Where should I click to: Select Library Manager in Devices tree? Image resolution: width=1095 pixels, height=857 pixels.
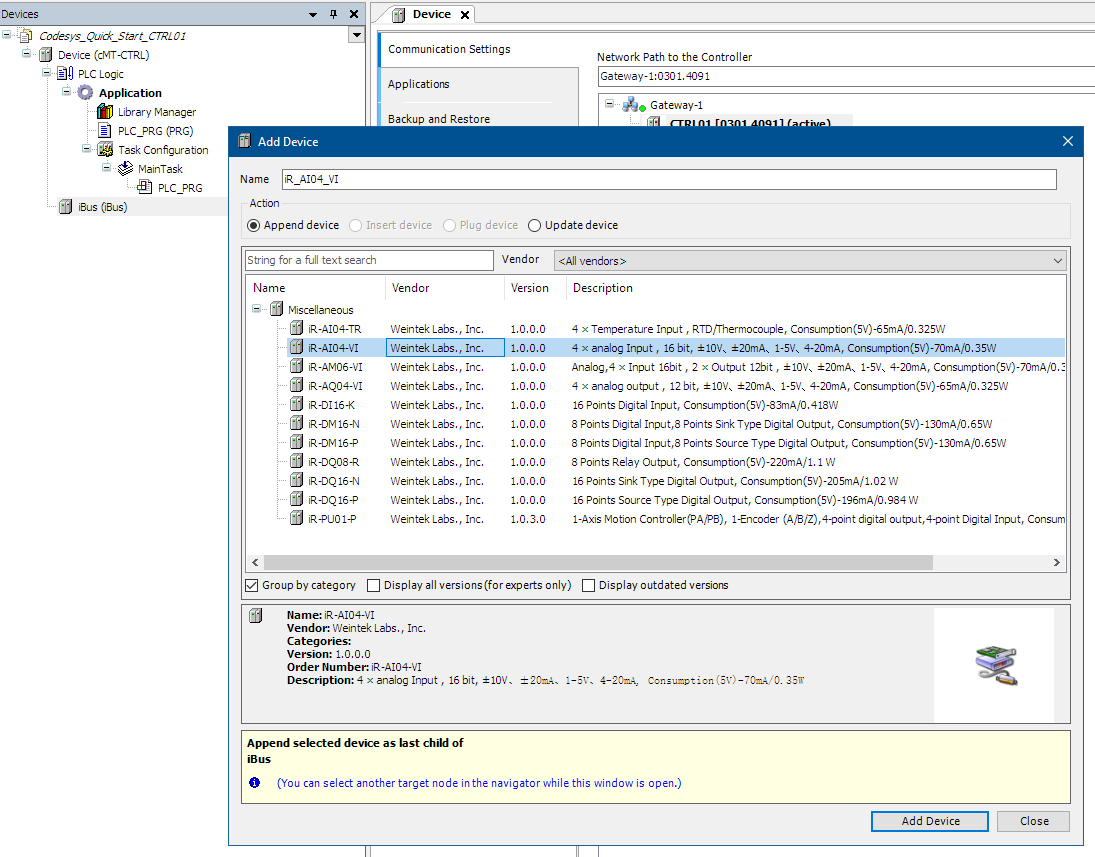(156, 112)
